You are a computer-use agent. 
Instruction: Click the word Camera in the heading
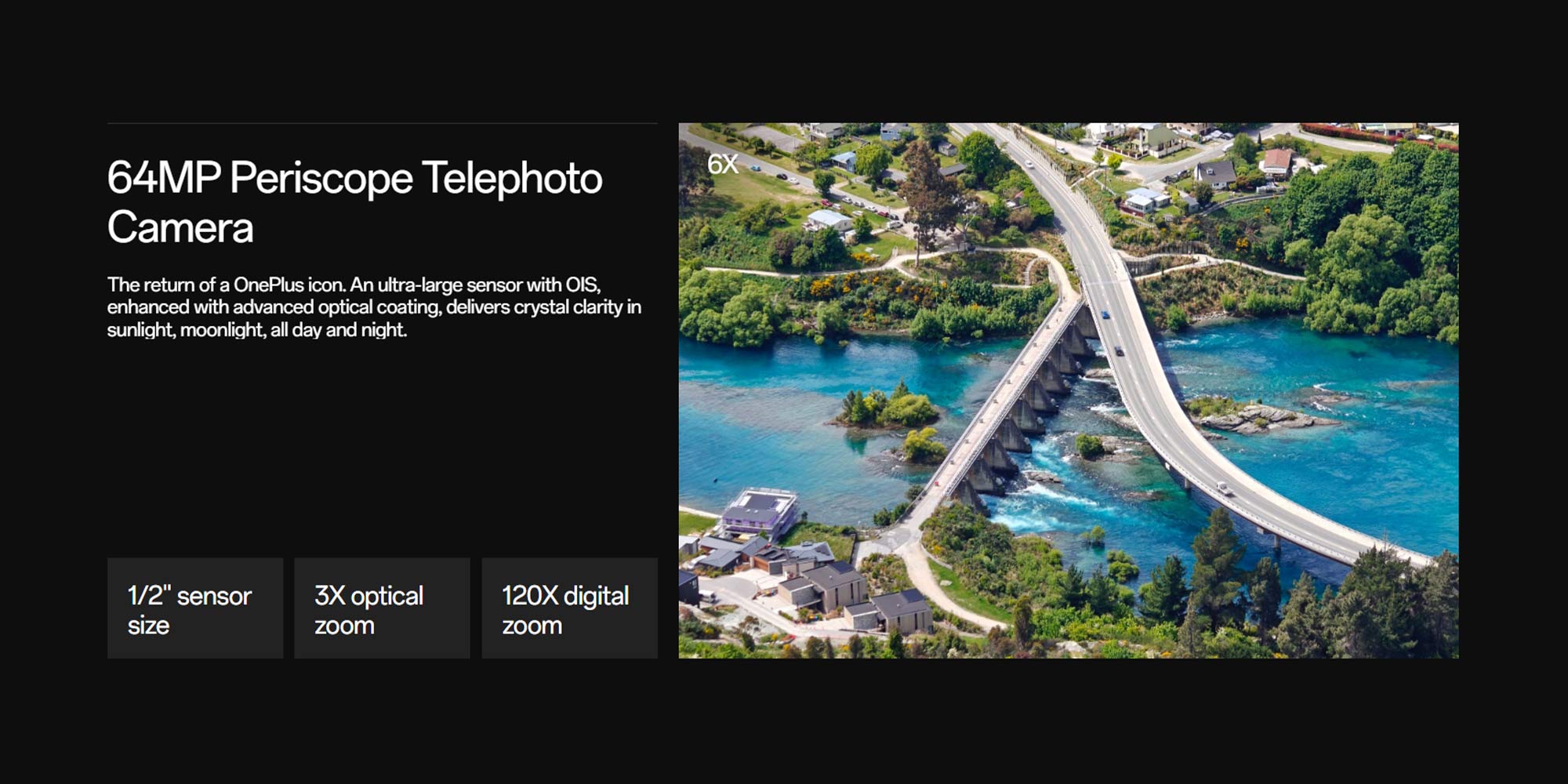180,228
